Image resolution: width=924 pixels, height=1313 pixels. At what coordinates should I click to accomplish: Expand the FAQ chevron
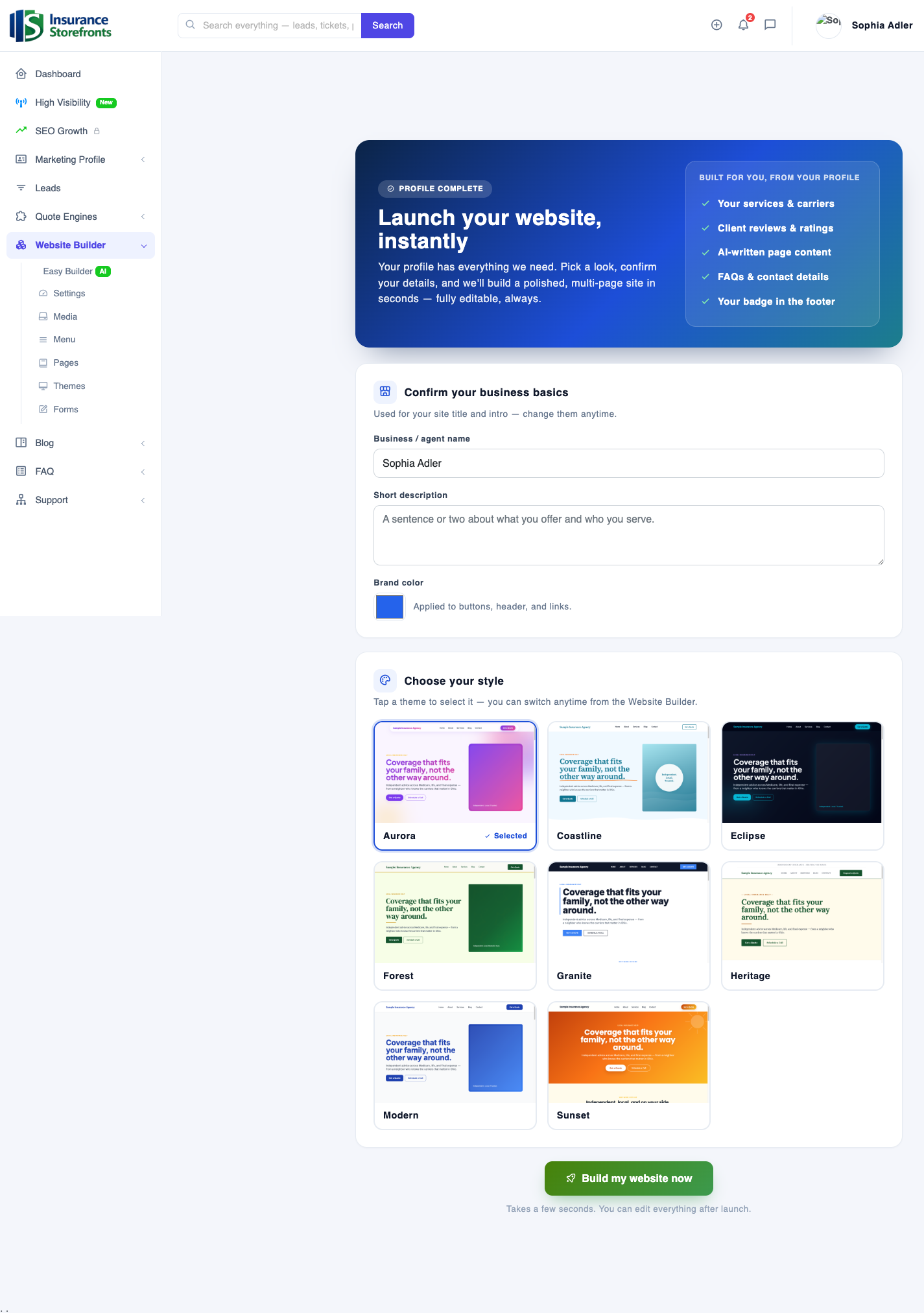click(143, 472)
